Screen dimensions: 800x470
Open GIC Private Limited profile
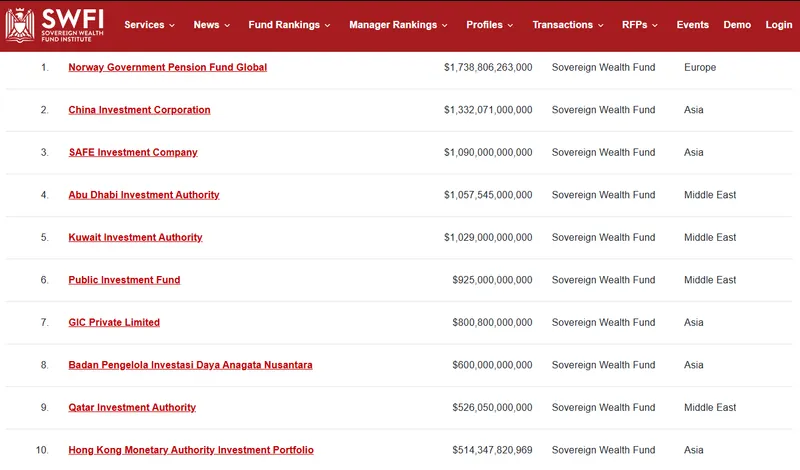tap(114, 323)
